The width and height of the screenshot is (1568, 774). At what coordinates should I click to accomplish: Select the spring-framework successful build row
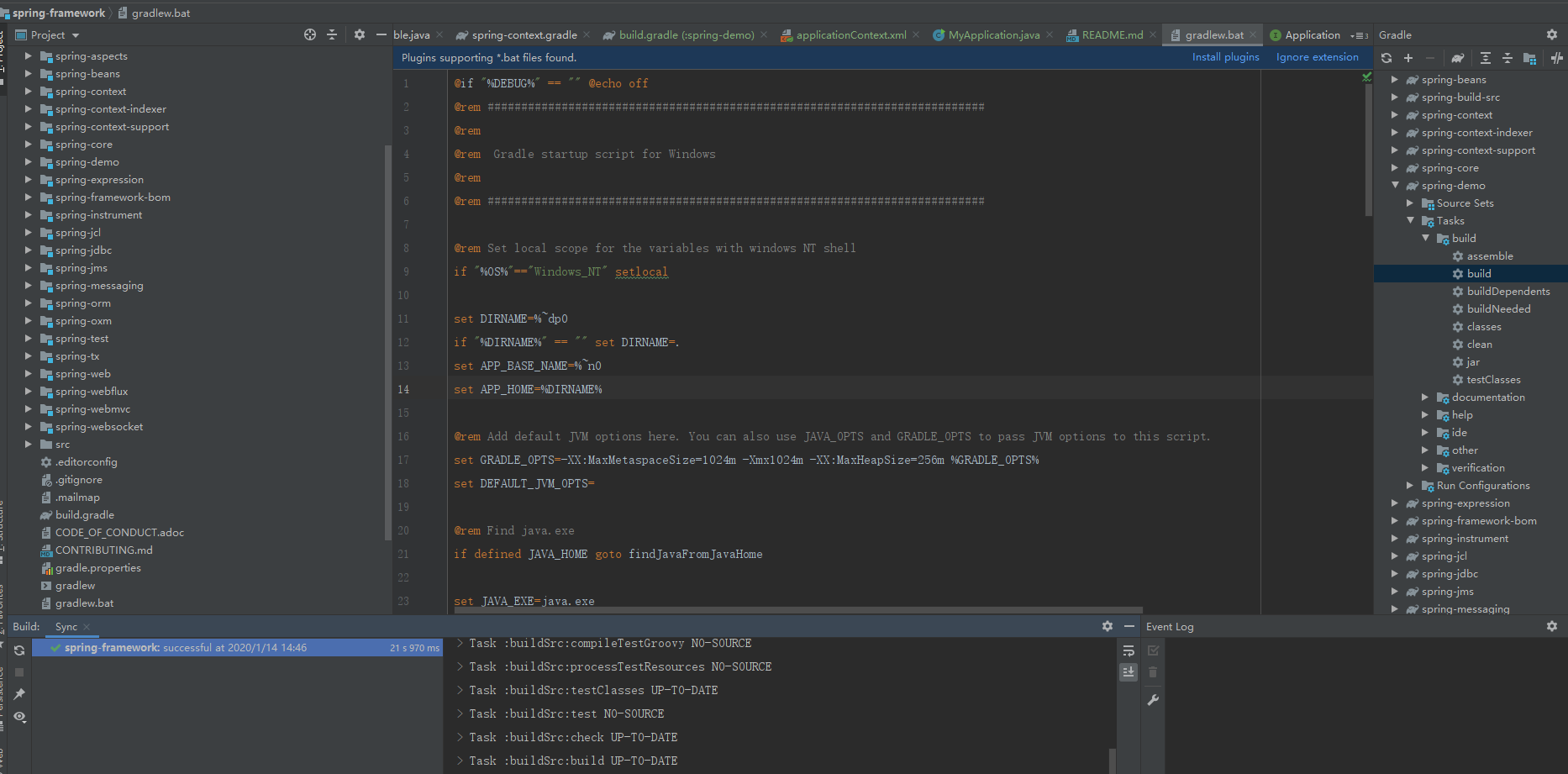tap(237, 648)
